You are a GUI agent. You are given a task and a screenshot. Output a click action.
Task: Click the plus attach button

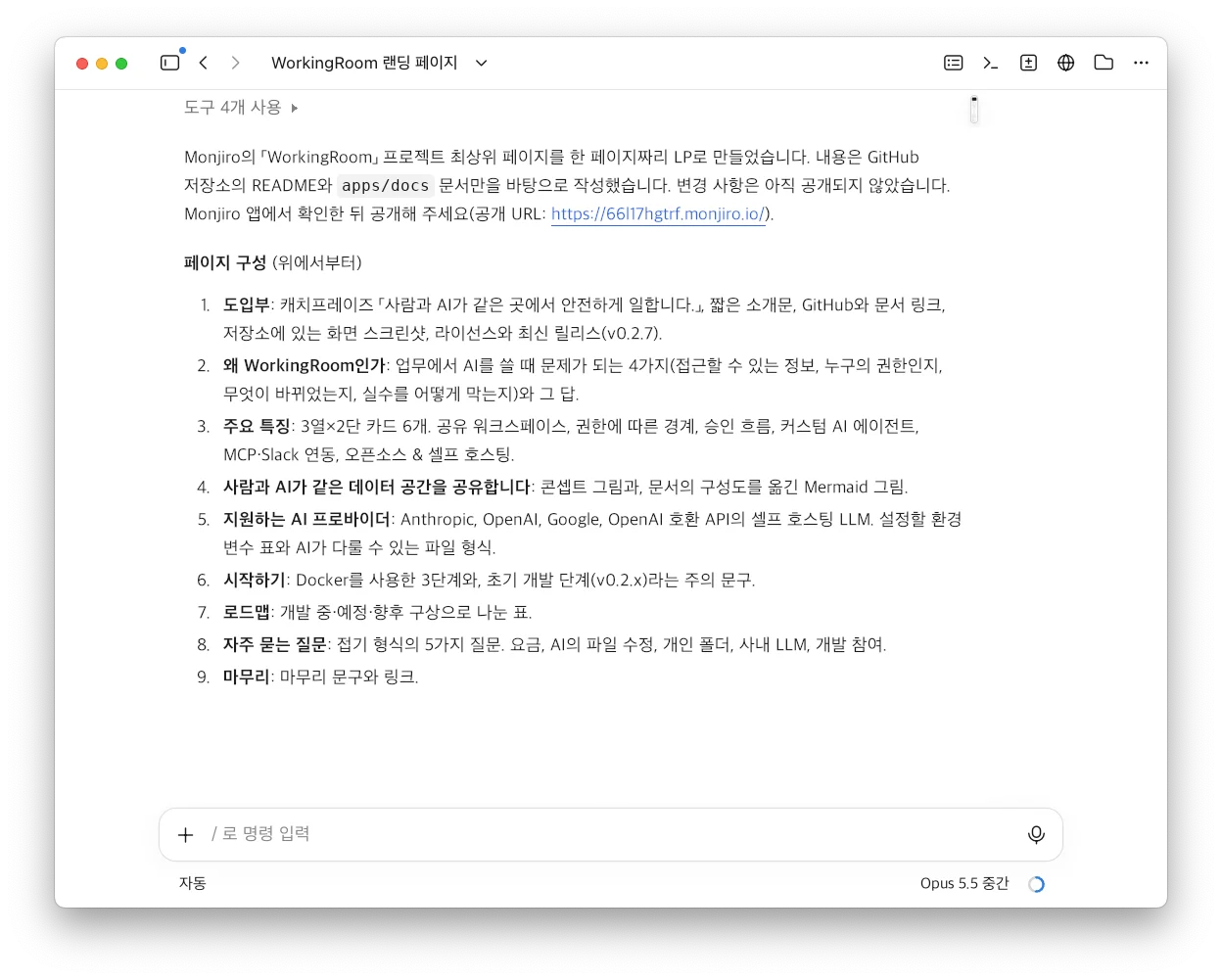click(x=186, y=834)
